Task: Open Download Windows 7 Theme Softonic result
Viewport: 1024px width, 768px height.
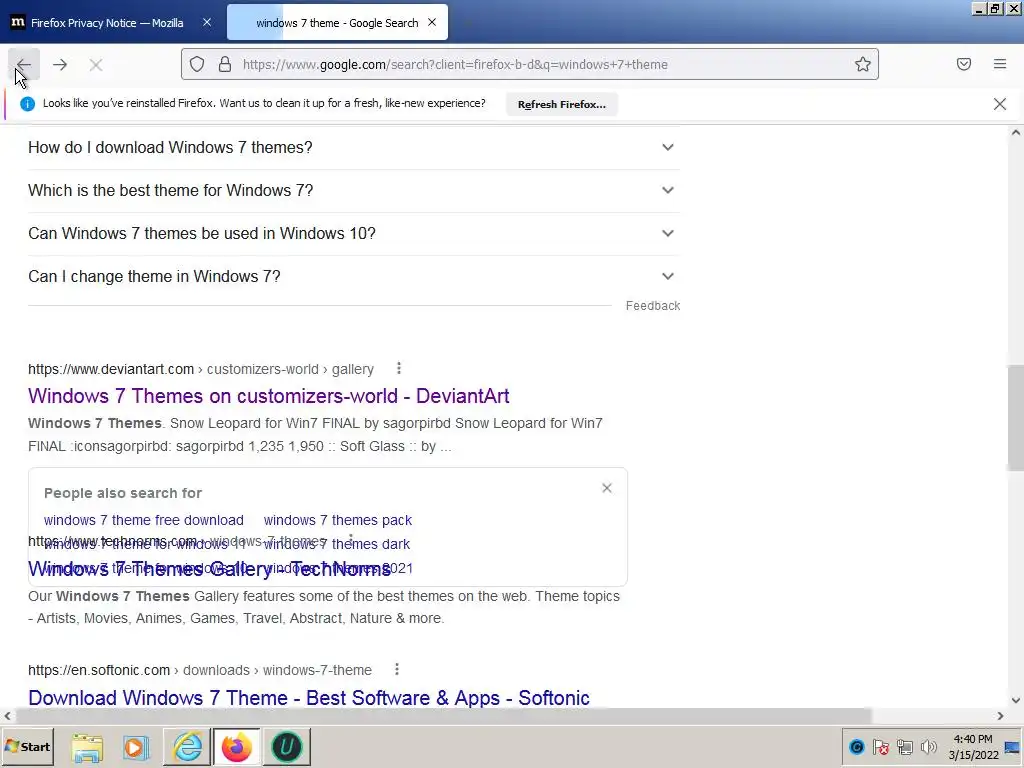Action: coord(309,697)
